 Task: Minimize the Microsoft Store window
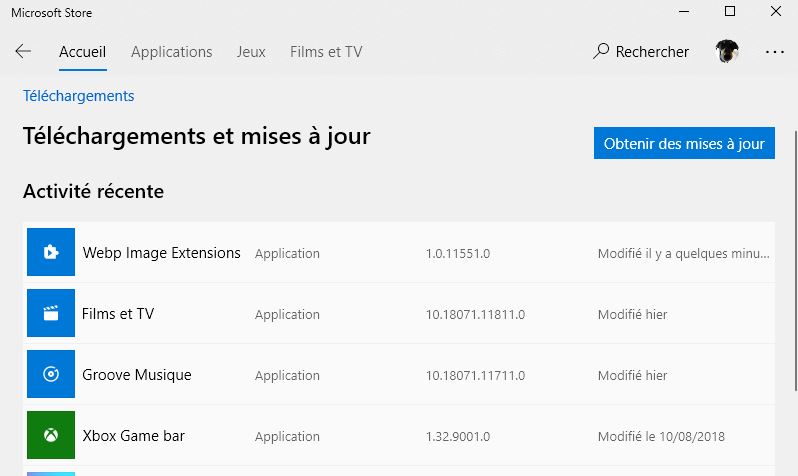click(x=684, y=11)
